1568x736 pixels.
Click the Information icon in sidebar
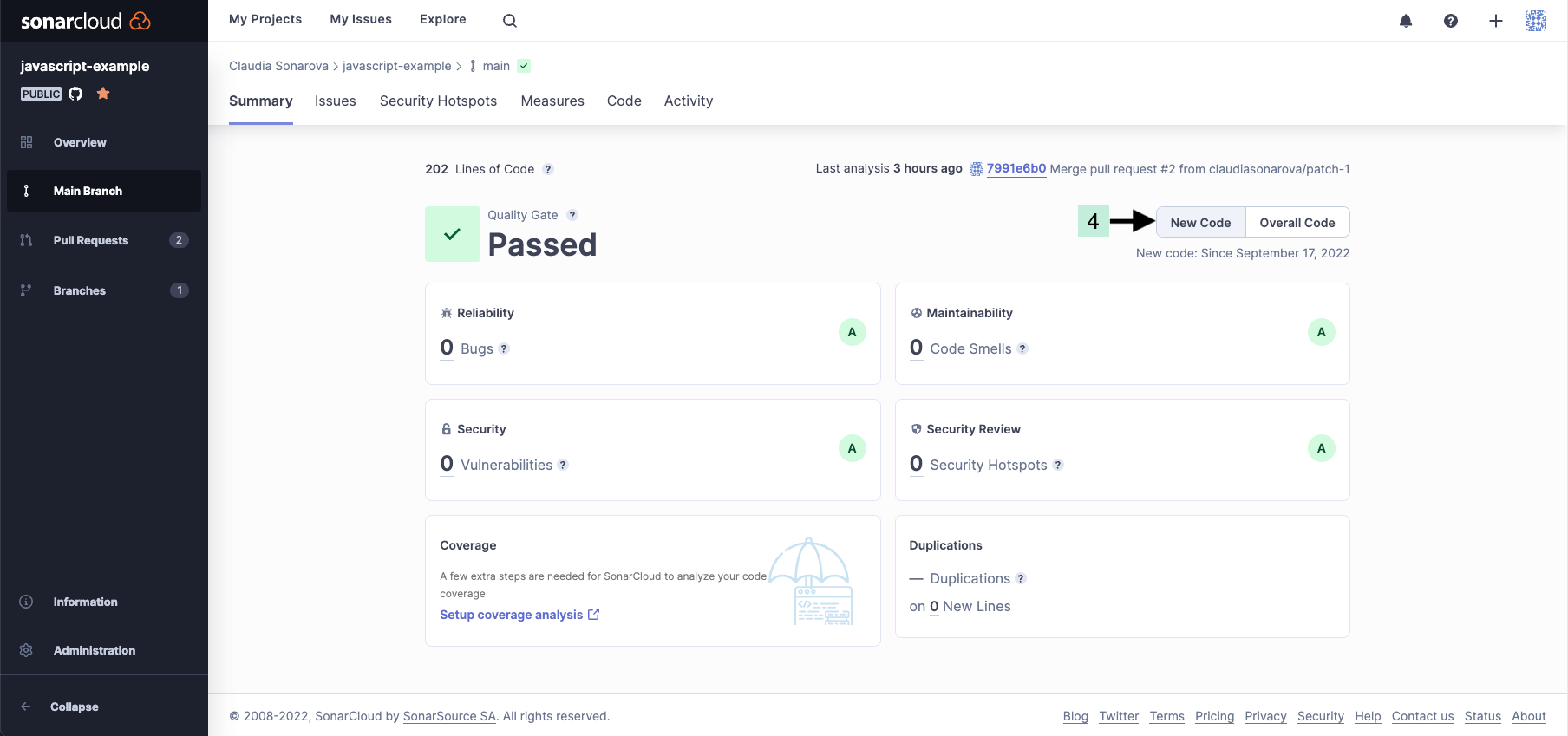[26, 602]
